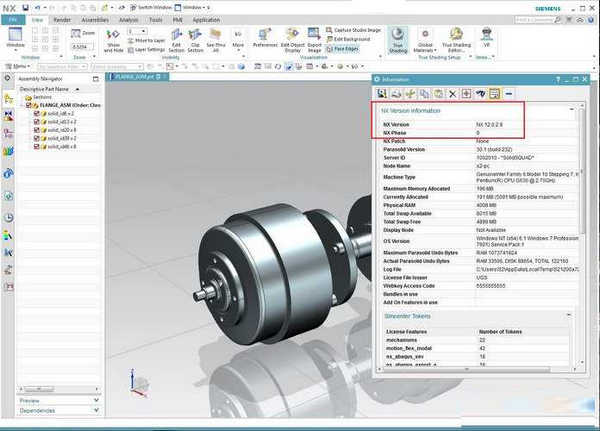Open visualization Preferences

265,38
